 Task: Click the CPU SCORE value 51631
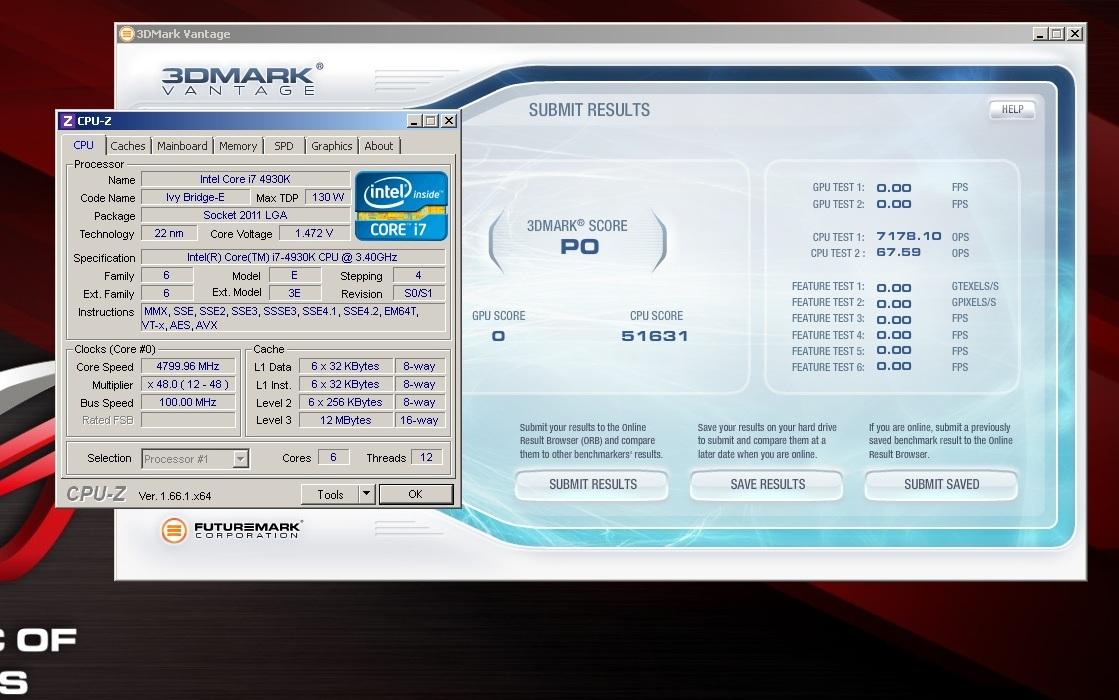point(654,336)
